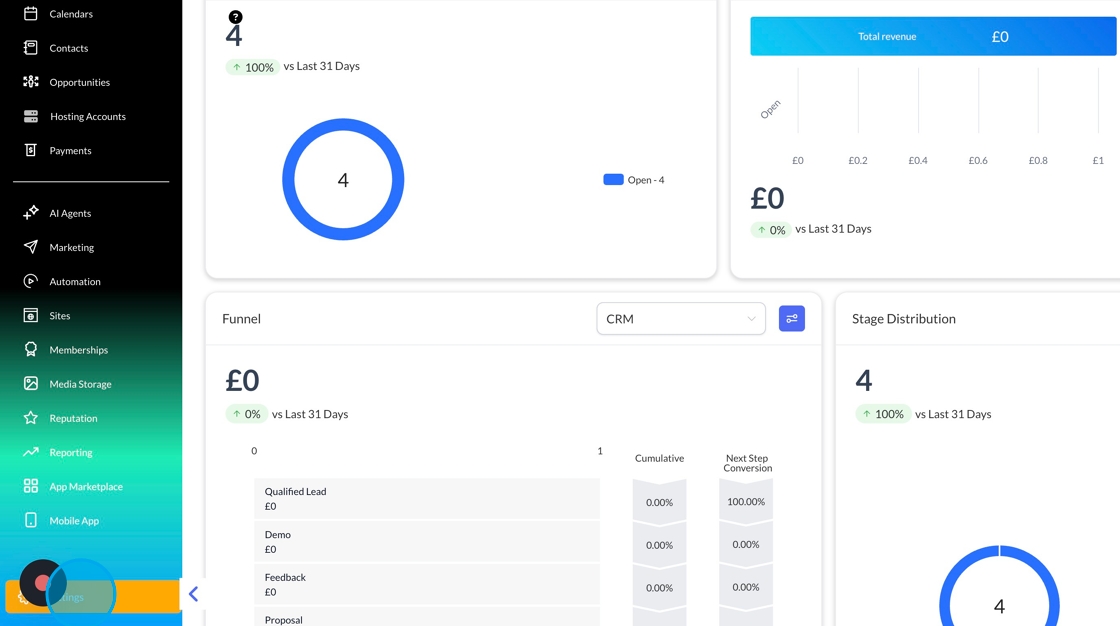Click the orange Settings button
Screen dimensions: 1120x626
tap(92, 597)
